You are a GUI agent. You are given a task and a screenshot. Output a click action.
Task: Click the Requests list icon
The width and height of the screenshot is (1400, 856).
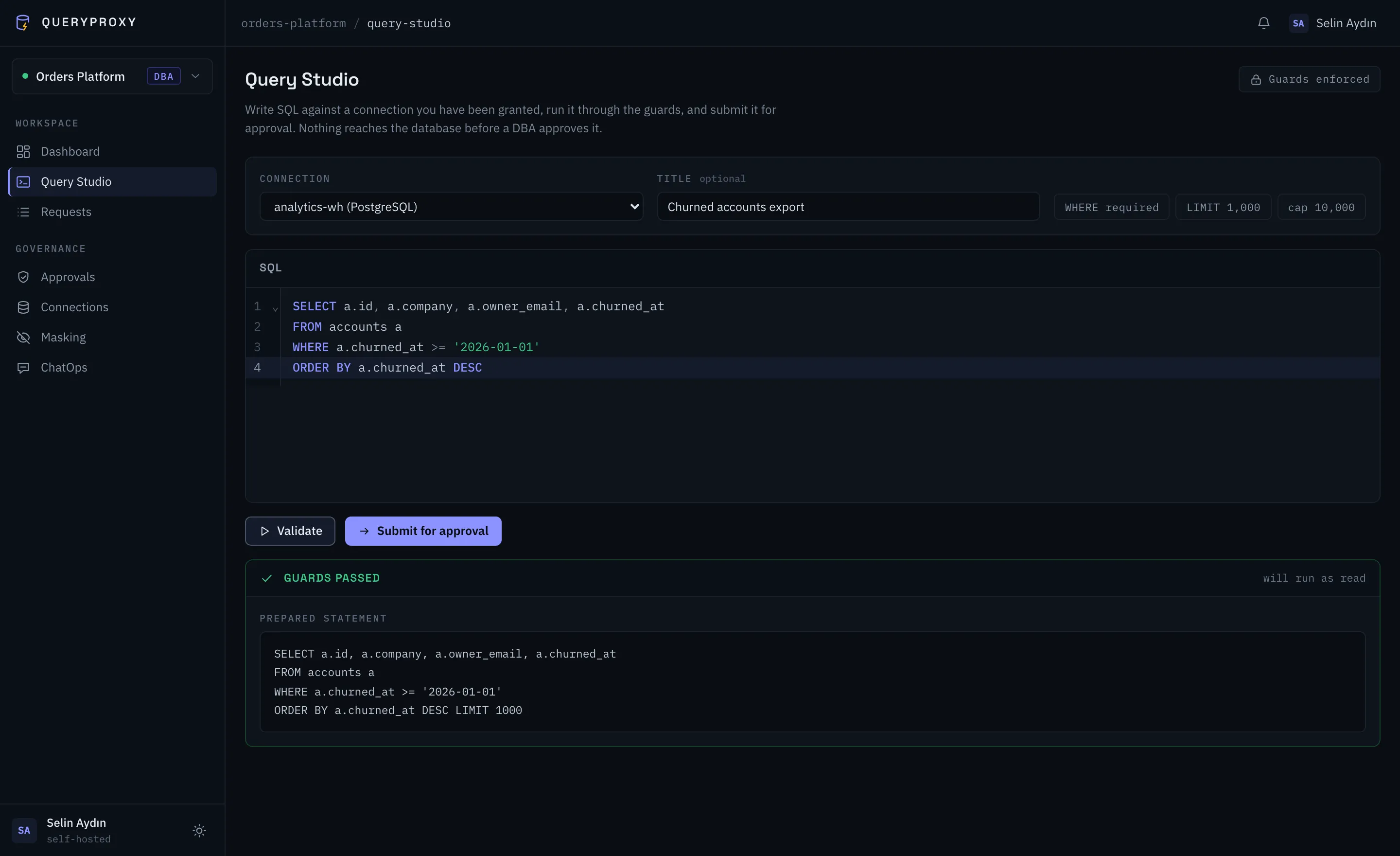click(23, 212)
